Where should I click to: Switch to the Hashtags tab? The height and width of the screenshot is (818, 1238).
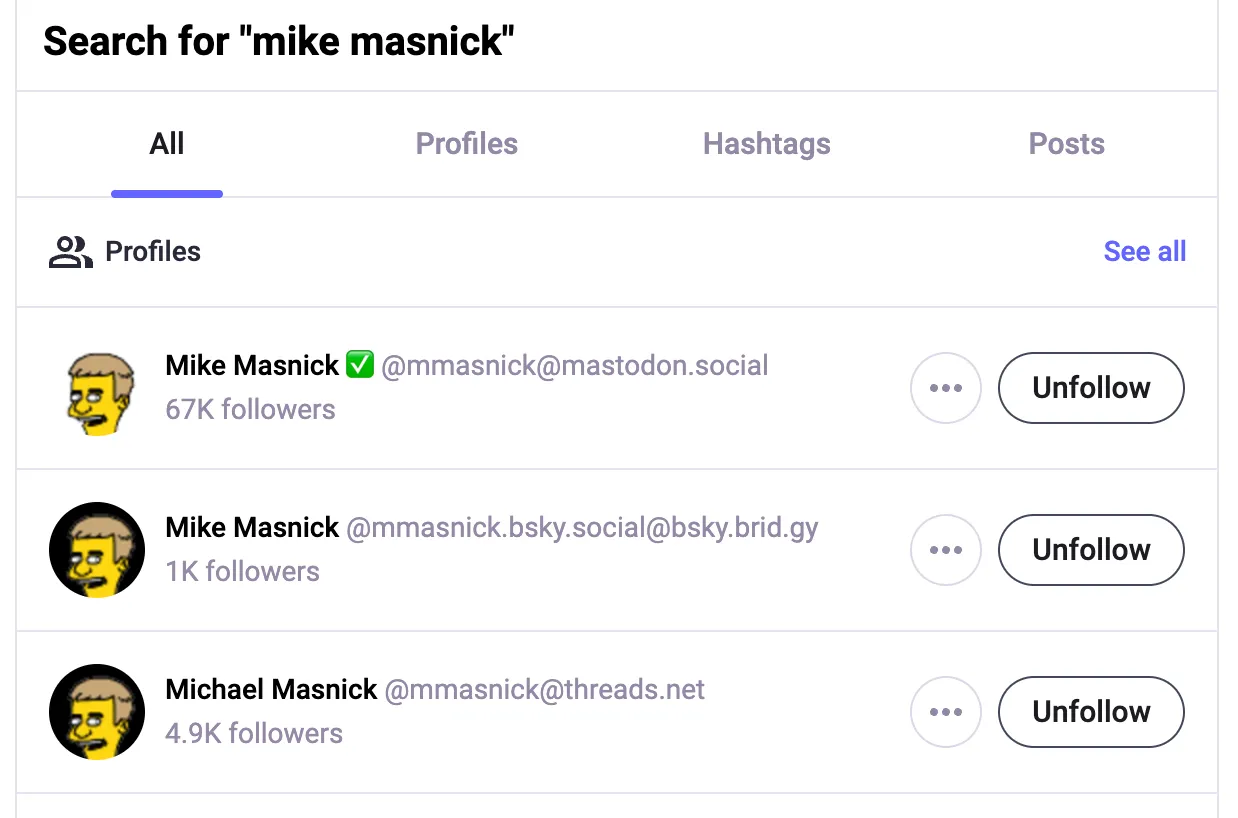[x=767, y=144]
